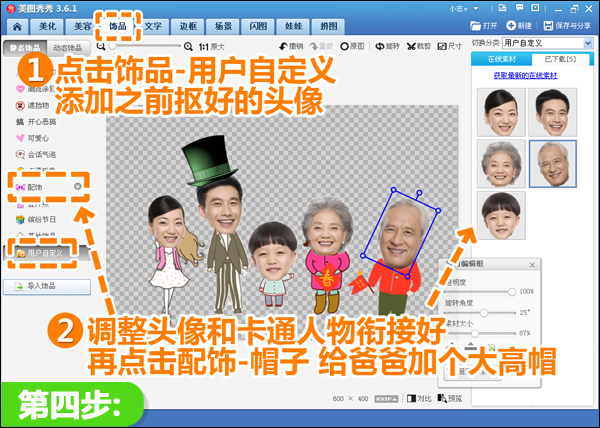Image resolution: width=600 pixels, height=428 pixels.
Task: Switch to the 已下载 tab
Action: click(x=560, y=59)
